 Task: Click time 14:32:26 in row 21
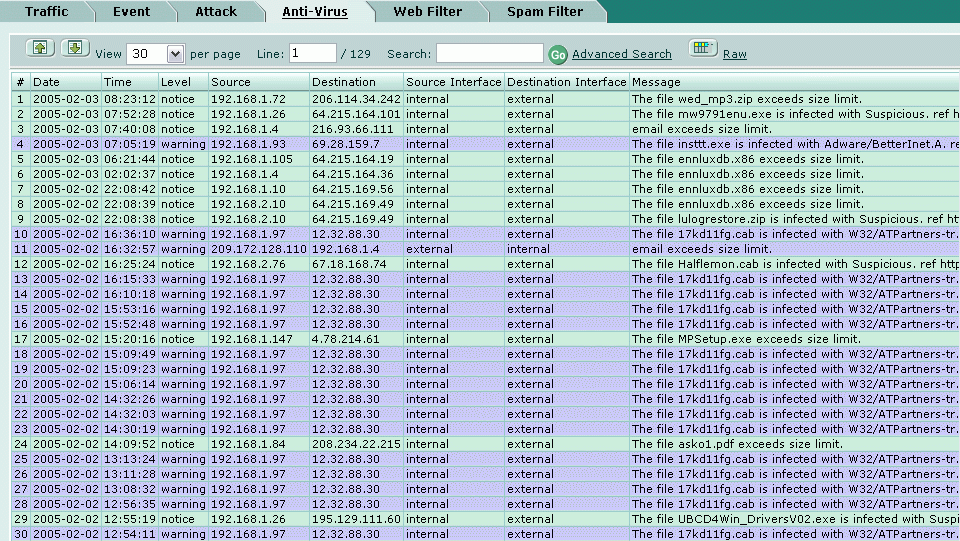click(x=130, y=399)
